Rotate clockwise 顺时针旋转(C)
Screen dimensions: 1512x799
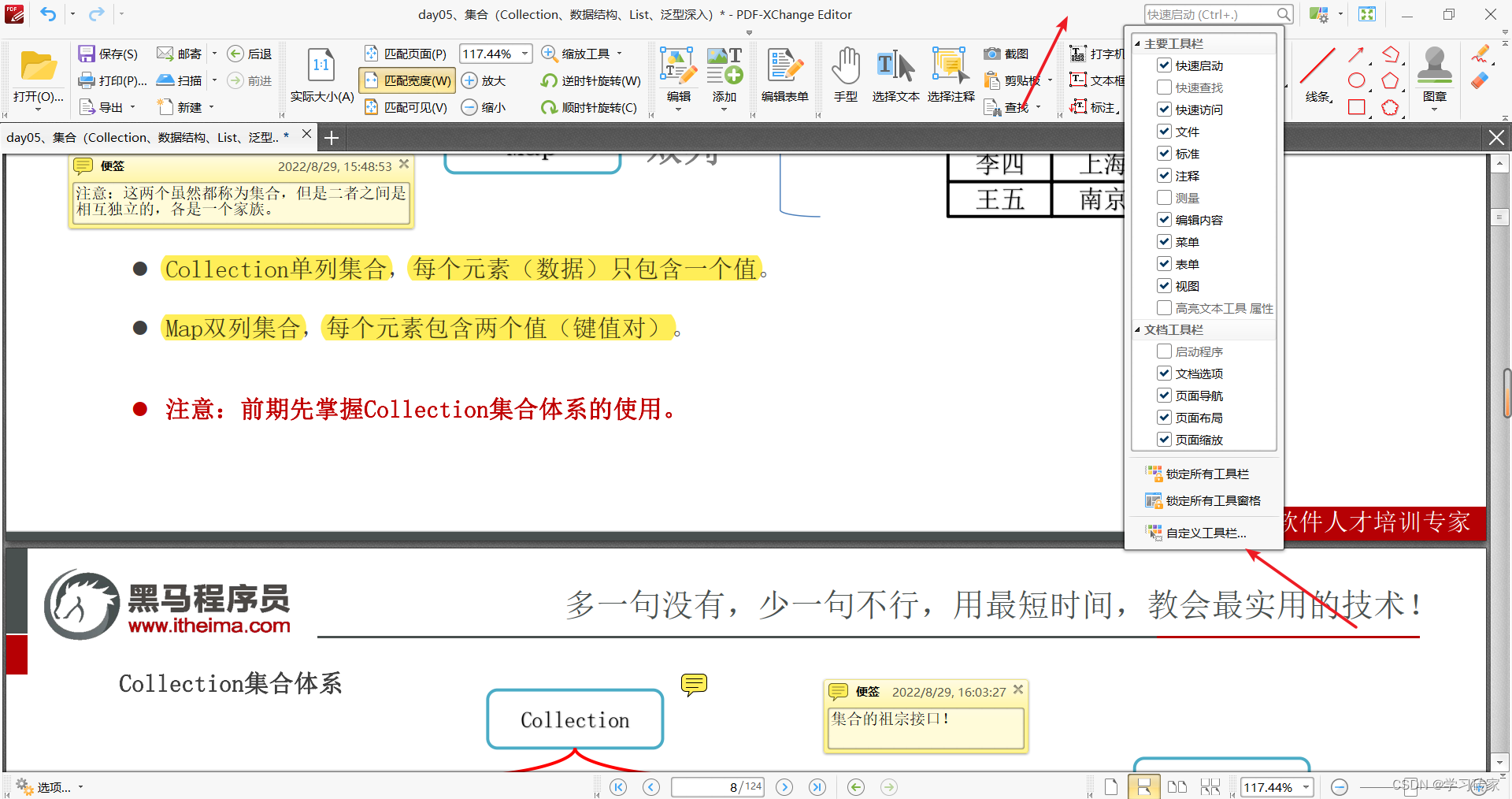pos(589,107)
